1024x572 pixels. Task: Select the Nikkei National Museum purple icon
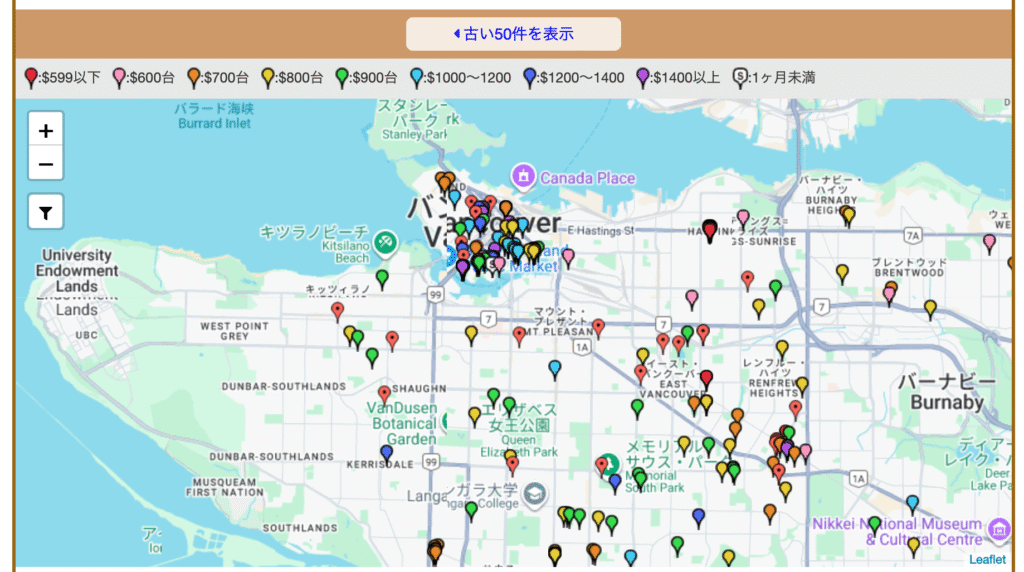(x=998, y=529)
